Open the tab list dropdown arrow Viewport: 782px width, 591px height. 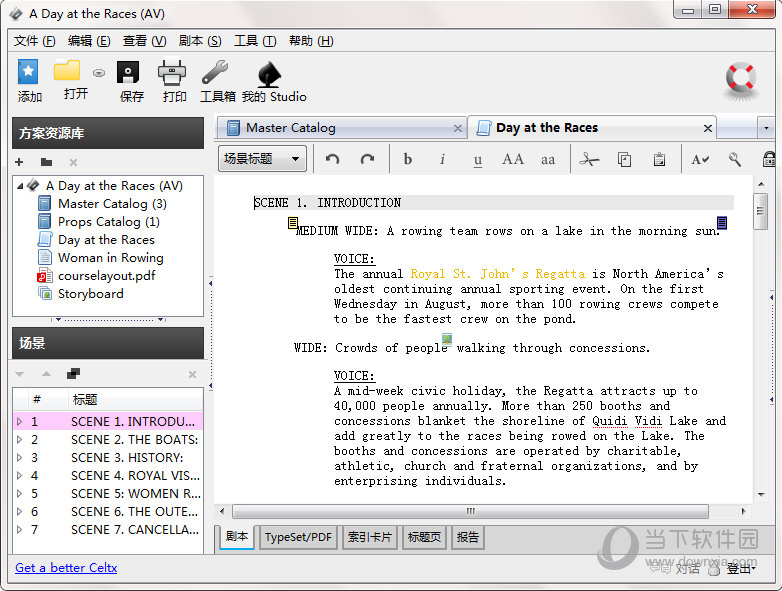click(x=767, y=128)
